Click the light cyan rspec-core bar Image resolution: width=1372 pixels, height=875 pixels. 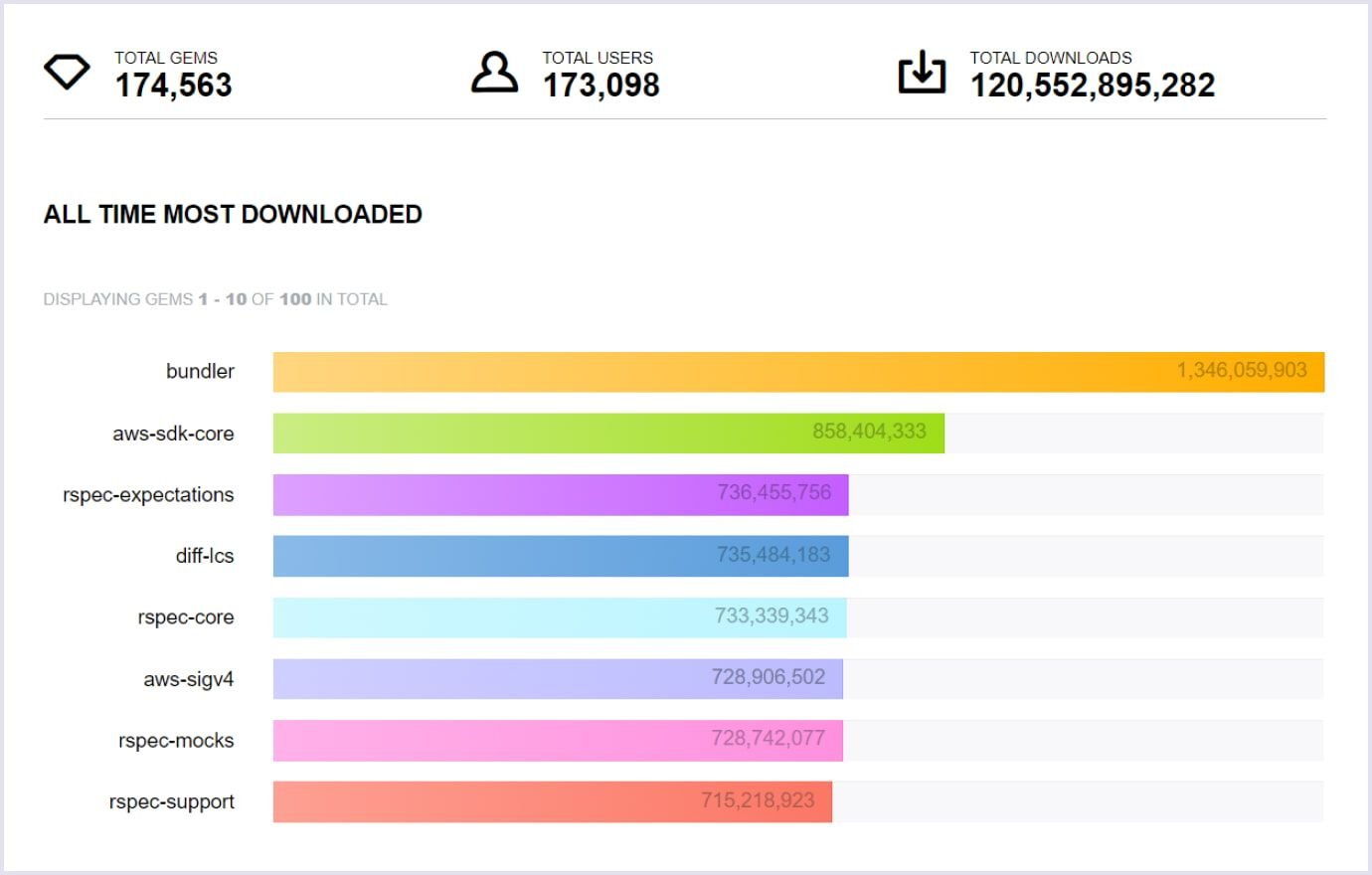coord(560,617)
